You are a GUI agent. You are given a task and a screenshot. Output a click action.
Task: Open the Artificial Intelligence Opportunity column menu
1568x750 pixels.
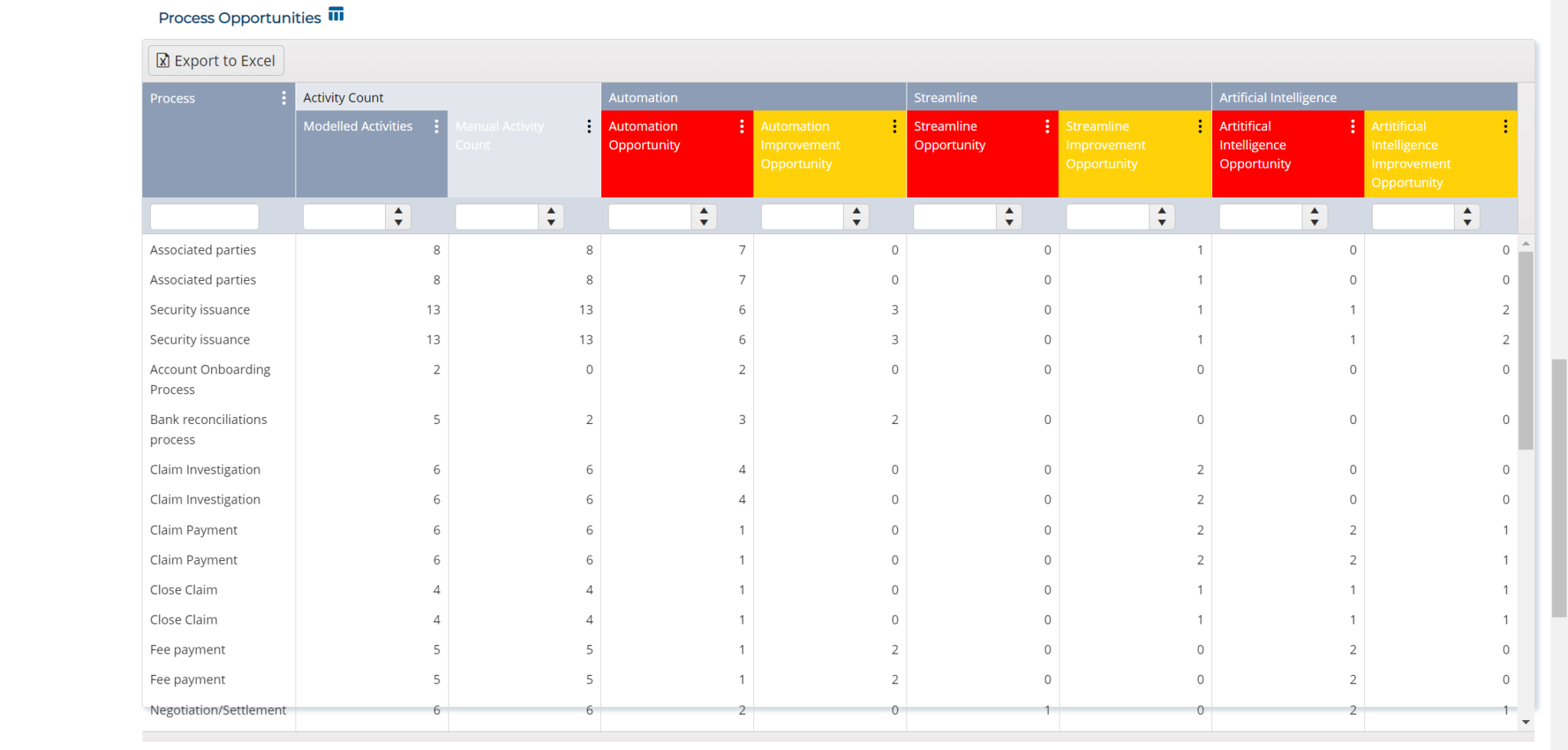click(1352, 126)
